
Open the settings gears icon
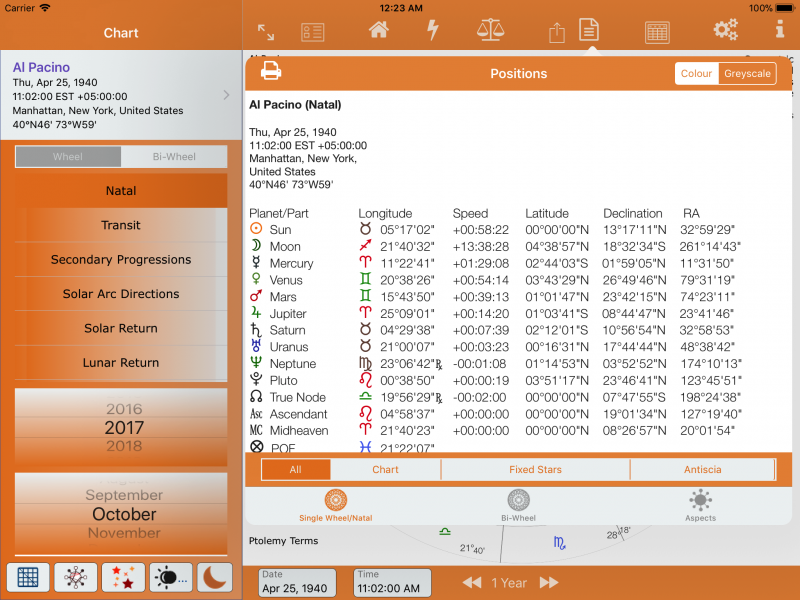pyautogui.click(x=725, y=30)
